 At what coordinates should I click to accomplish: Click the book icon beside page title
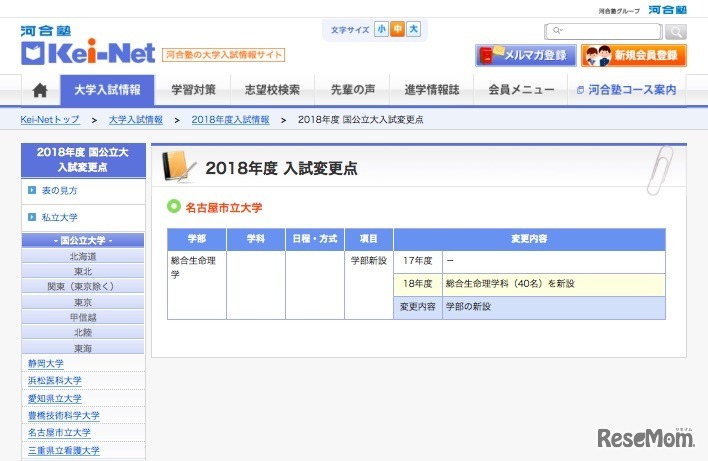point(178,167)
